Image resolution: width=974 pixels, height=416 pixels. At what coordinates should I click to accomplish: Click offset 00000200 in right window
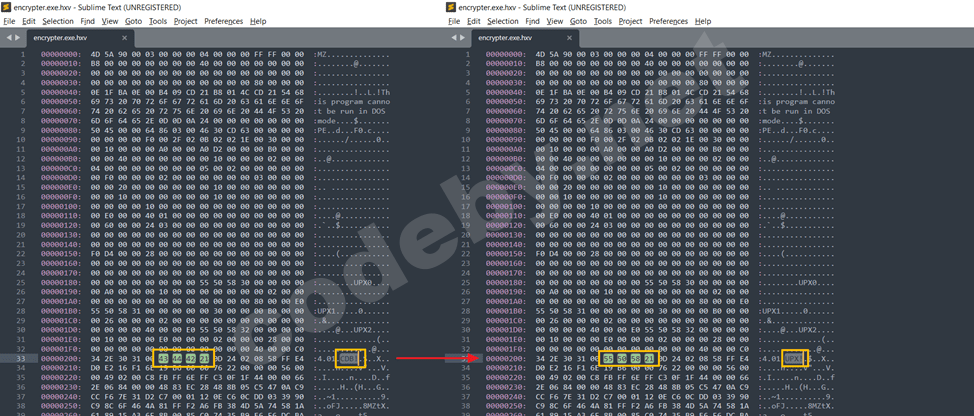pyautogui.click(x=505, y=359)
